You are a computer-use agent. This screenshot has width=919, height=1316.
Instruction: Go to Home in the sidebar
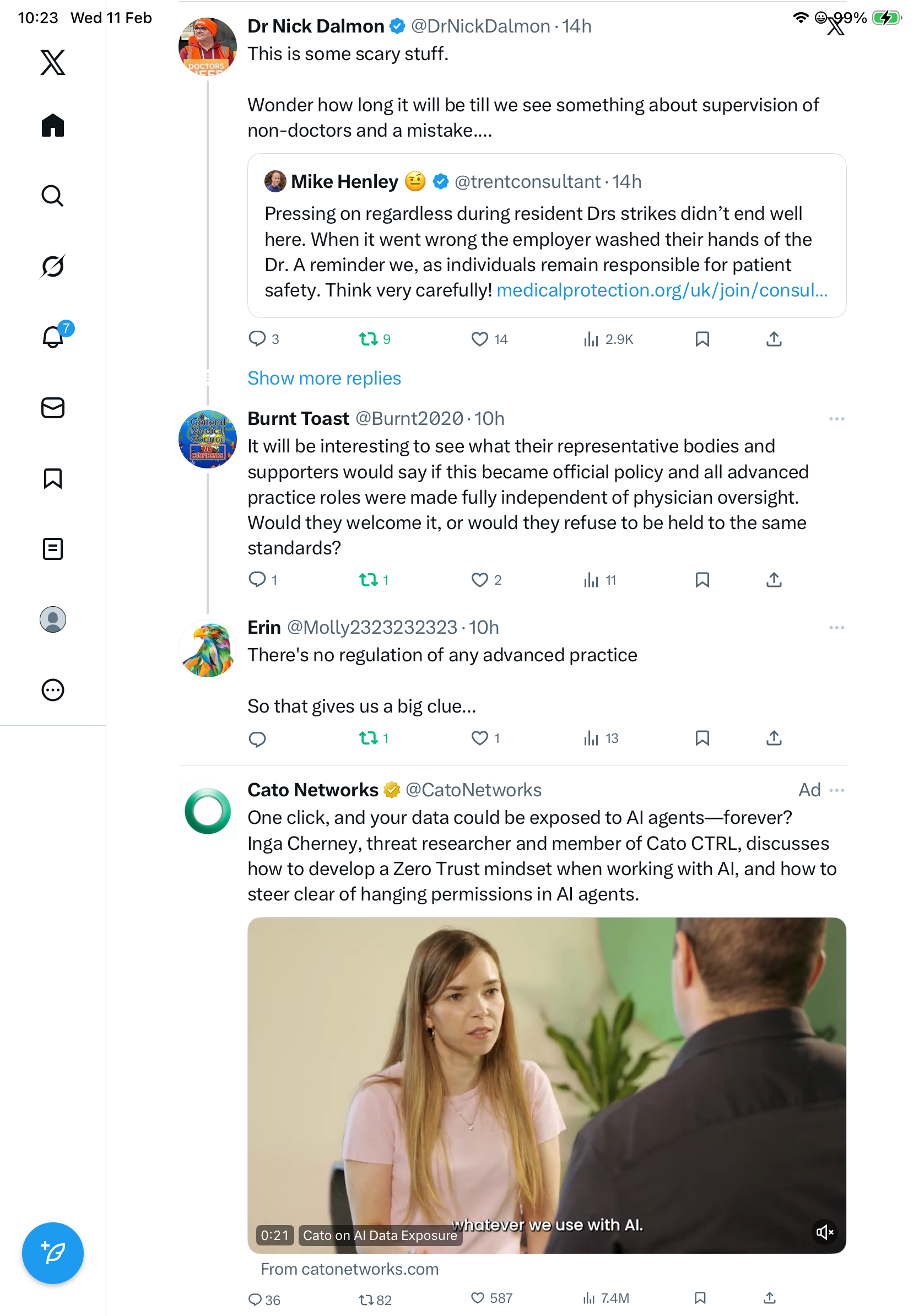[53, 125]
